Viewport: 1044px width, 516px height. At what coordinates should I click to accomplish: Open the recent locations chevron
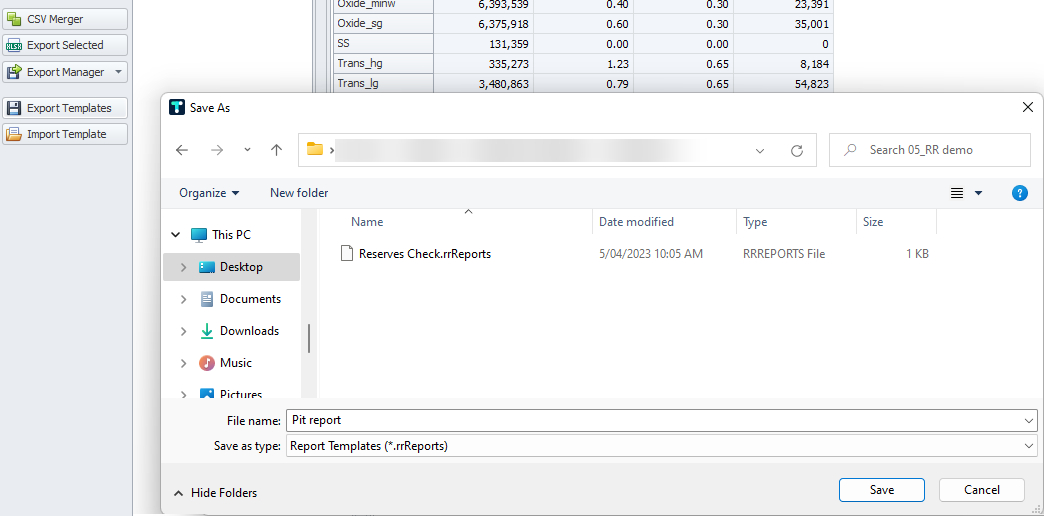click(x=248, y=150)
